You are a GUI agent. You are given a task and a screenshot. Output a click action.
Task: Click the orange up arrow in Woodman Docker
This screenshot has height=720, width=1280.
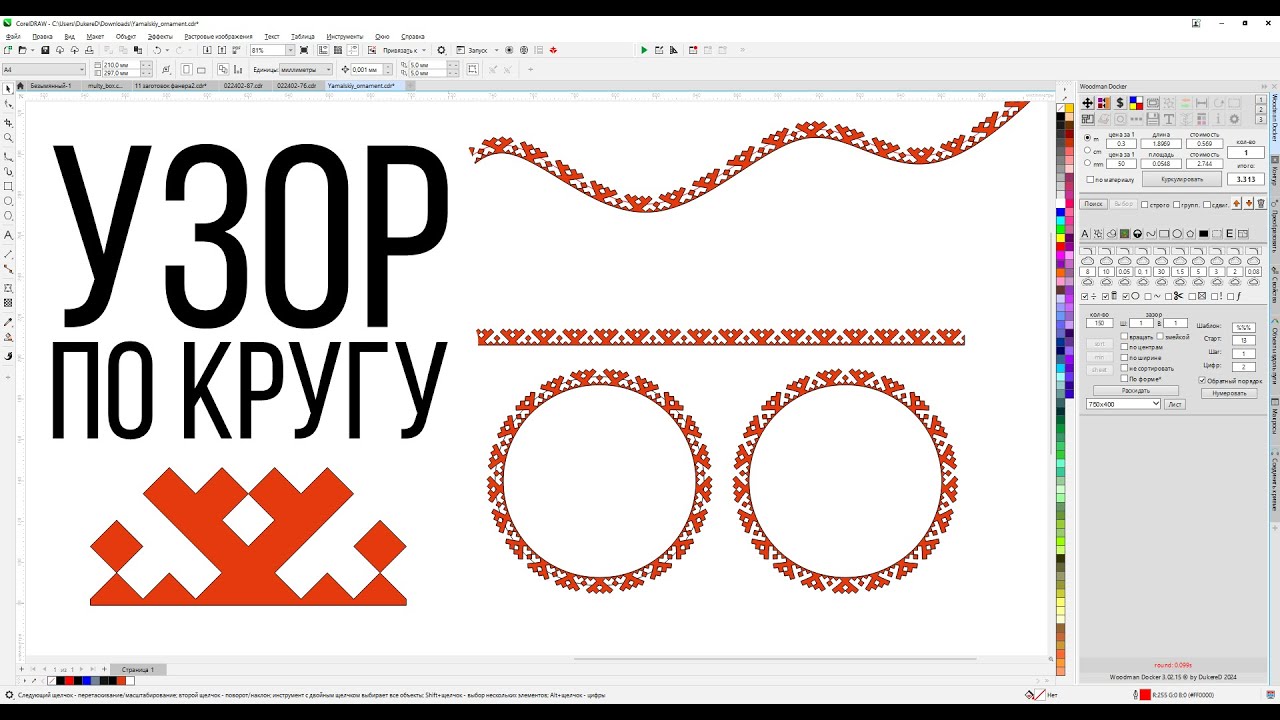(x=1237, y=204)
